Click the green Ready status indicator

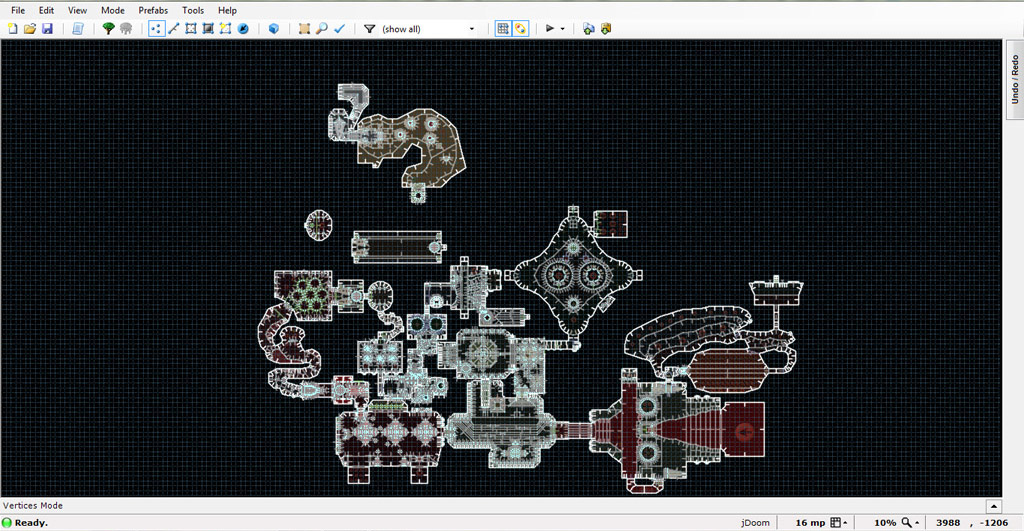pyautogui.click(x=7, y=523)
